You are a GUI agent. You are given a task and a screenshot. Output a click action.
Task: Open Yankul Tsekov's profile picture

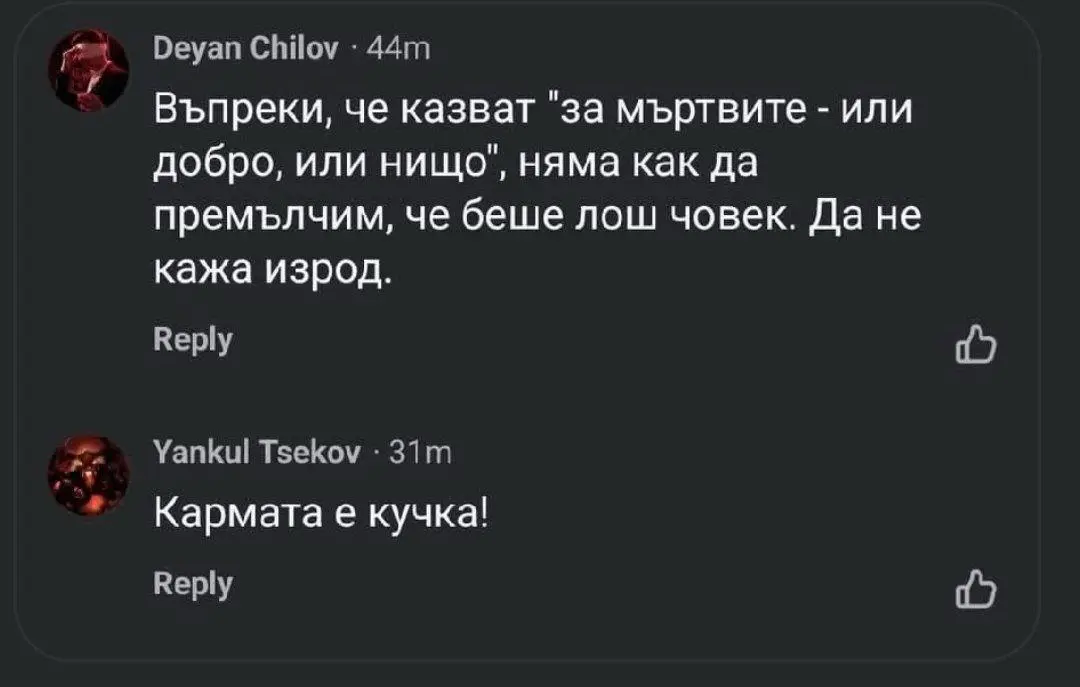pos(93,475)
